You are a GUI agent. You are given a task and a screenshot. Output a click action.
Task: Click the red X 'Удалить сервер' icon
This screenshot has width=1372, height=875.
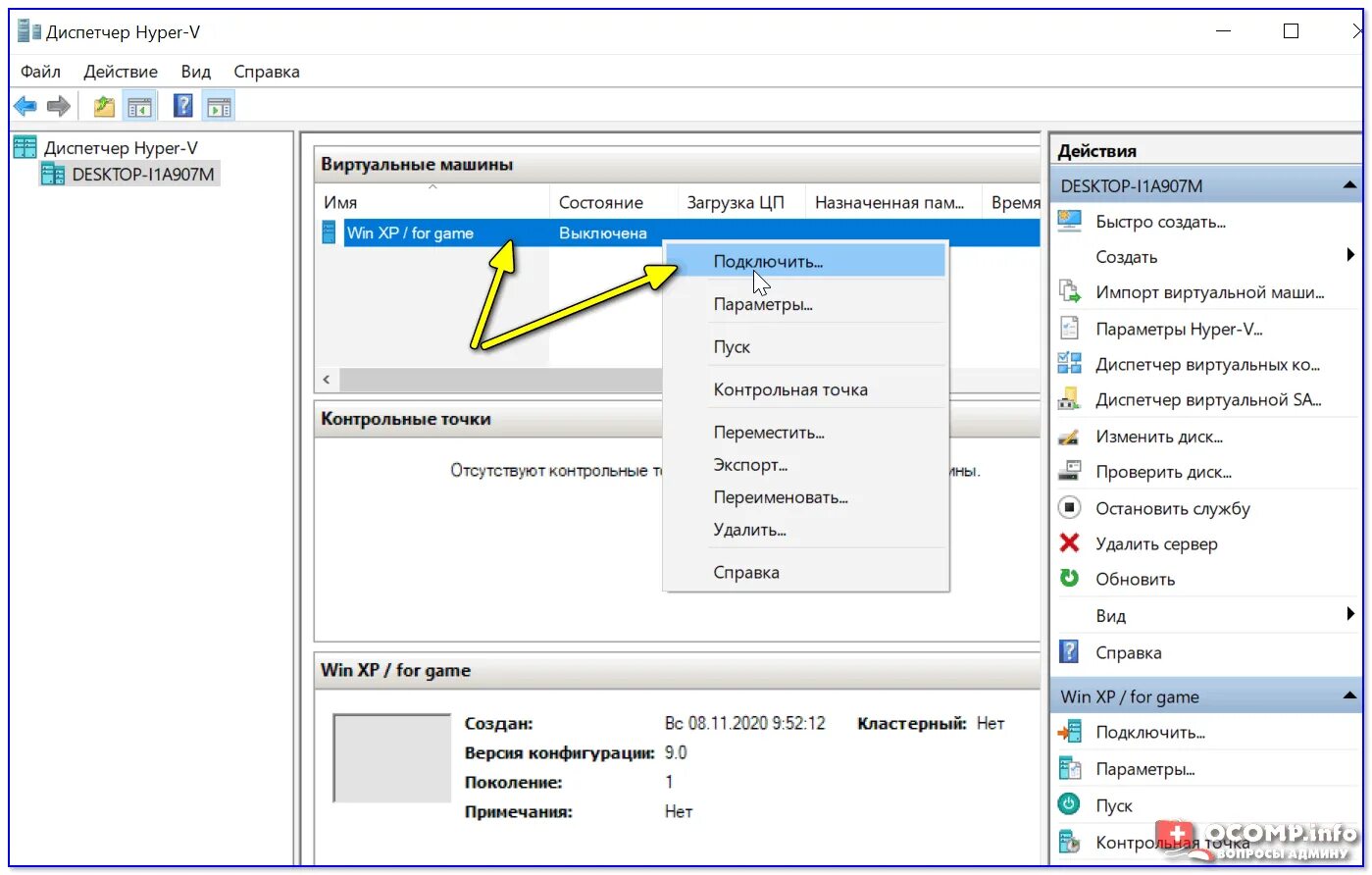click(1069, 543)
